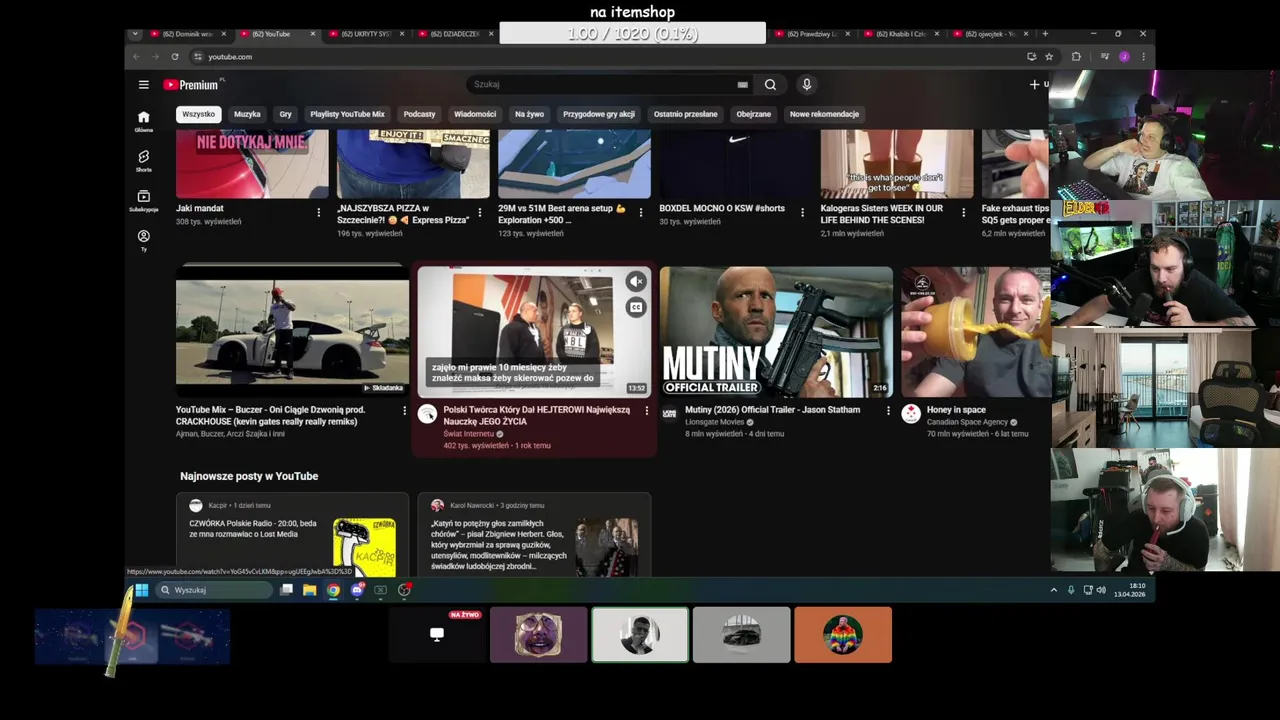Open options for NAJSZYBSZA PIZZA video
Screen dimensions: 1280x720
click(479, 213)
